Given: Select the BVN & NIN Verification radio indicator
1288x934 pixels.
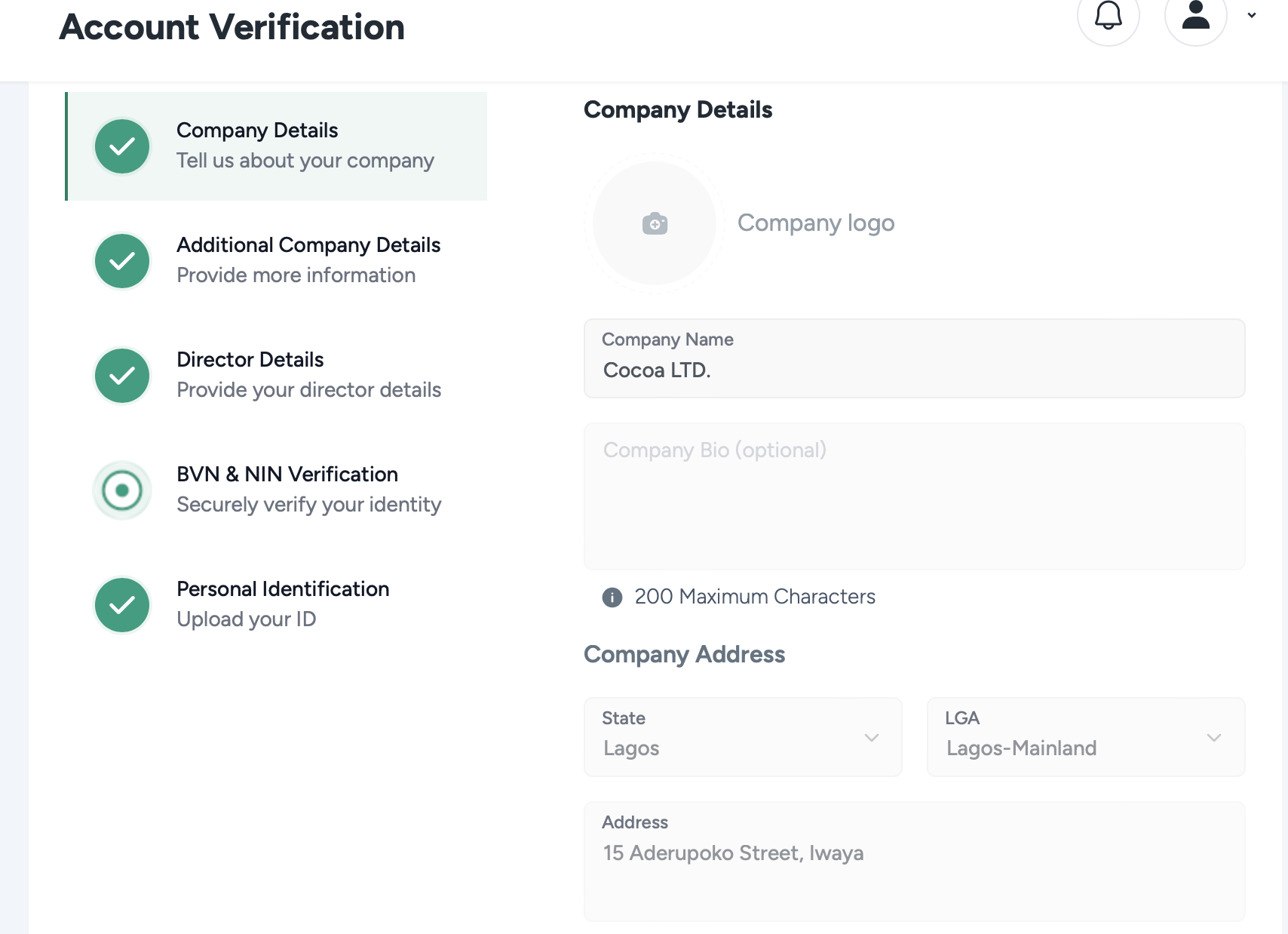Looking at the screenshot, I should [x=122, y=490].
